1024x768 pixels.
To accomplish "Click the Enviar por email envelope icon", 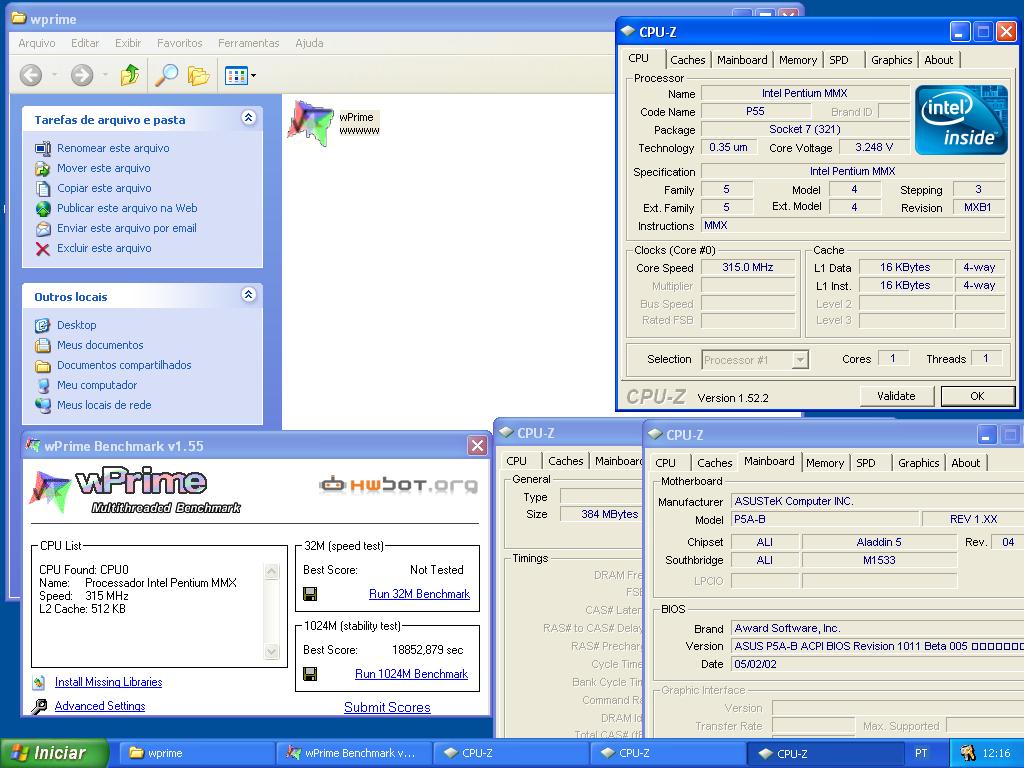I will [43, 229].
